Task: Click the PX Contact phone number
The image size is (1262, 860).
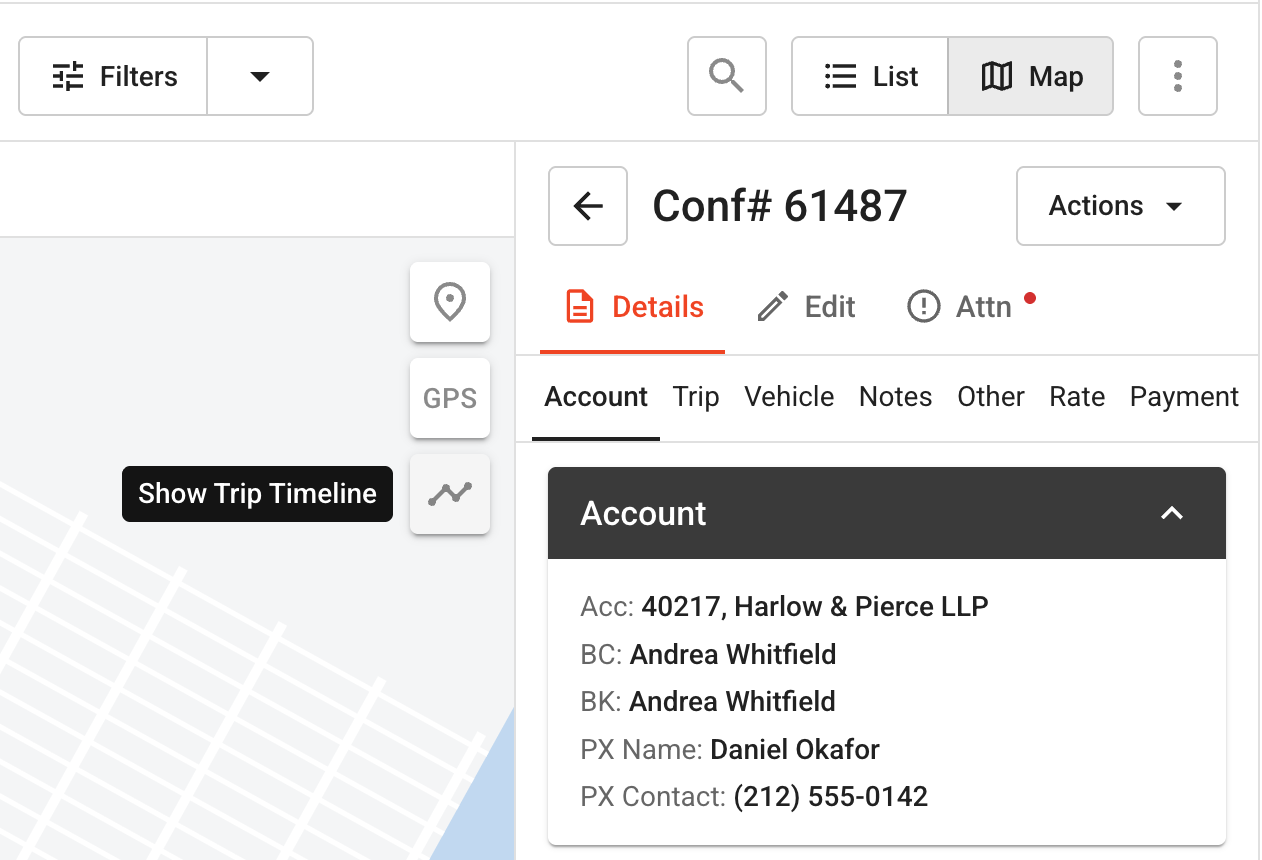Action: 831,797
